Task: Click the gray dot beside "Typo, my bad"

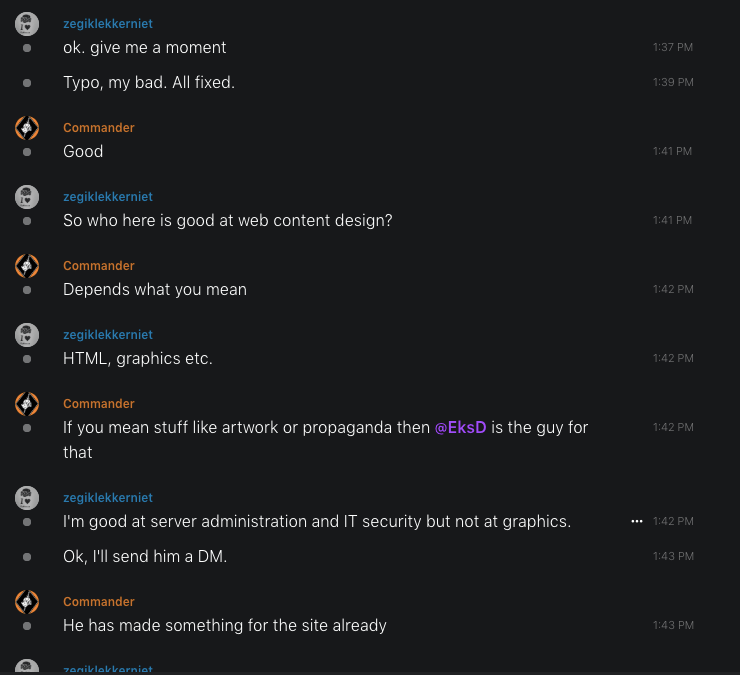Action: tap(27, 82)
